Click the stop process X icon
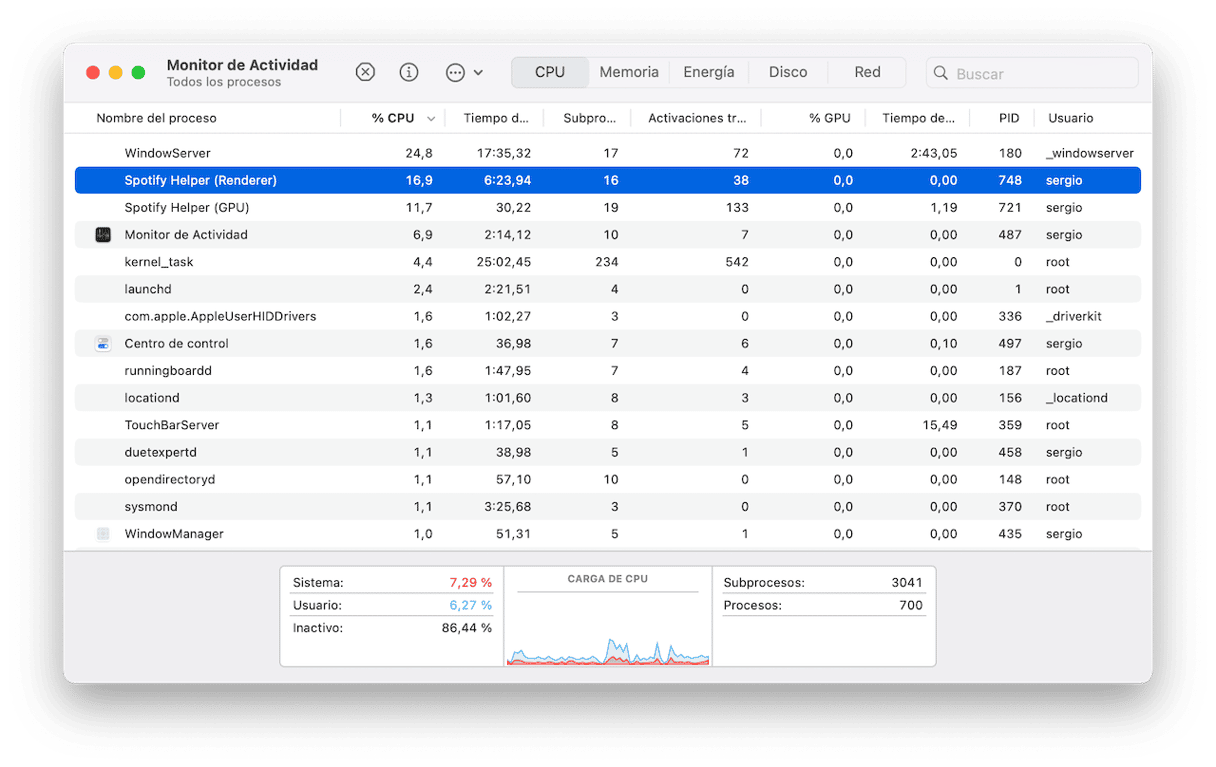This screenshot has width=1216, height=767. (x=366, y=72)
